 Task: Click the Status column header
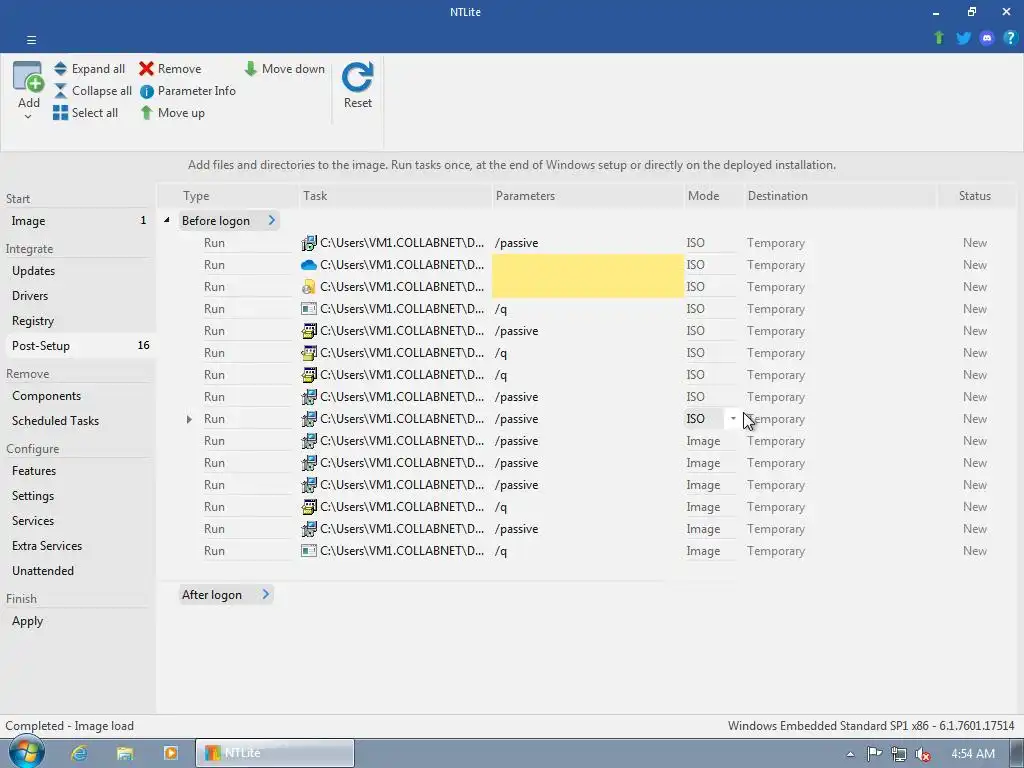[x=976, y=196]
